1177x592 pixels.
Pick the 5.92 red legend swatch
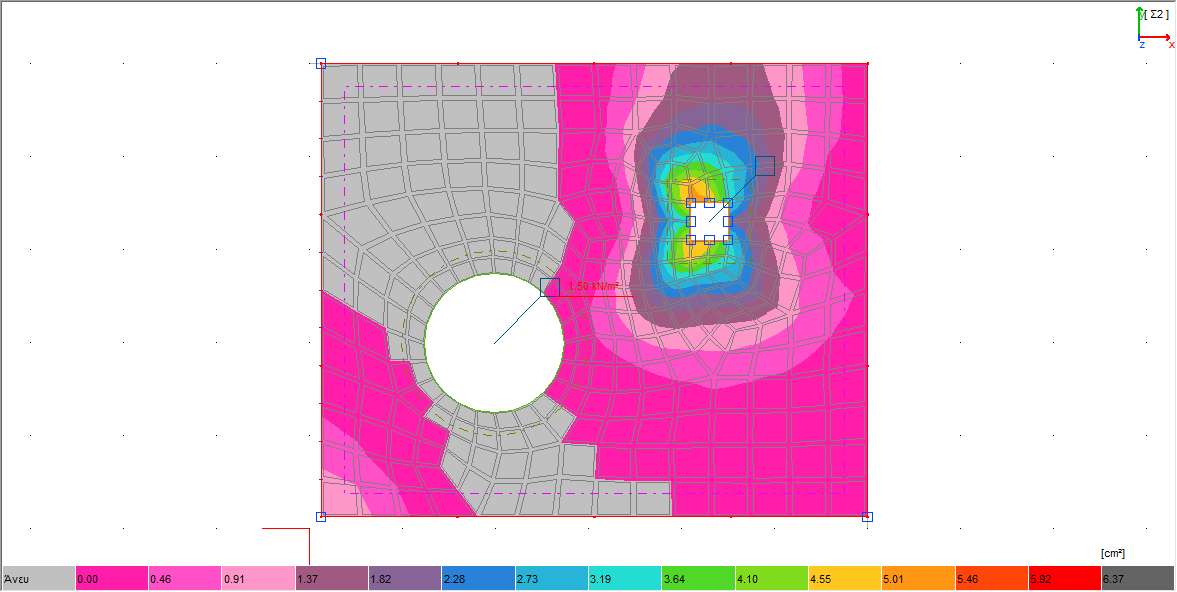(x=1064, y=578)
